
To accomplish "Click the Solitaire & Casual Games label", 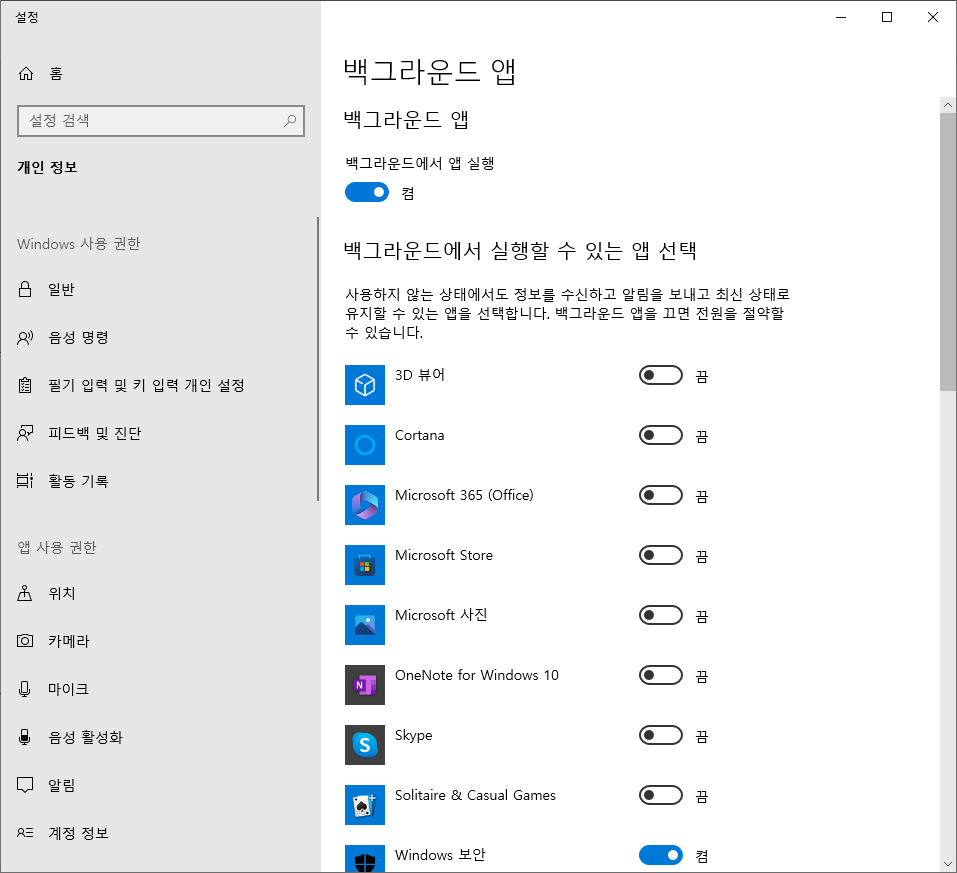I will click(x=475, y=795).
